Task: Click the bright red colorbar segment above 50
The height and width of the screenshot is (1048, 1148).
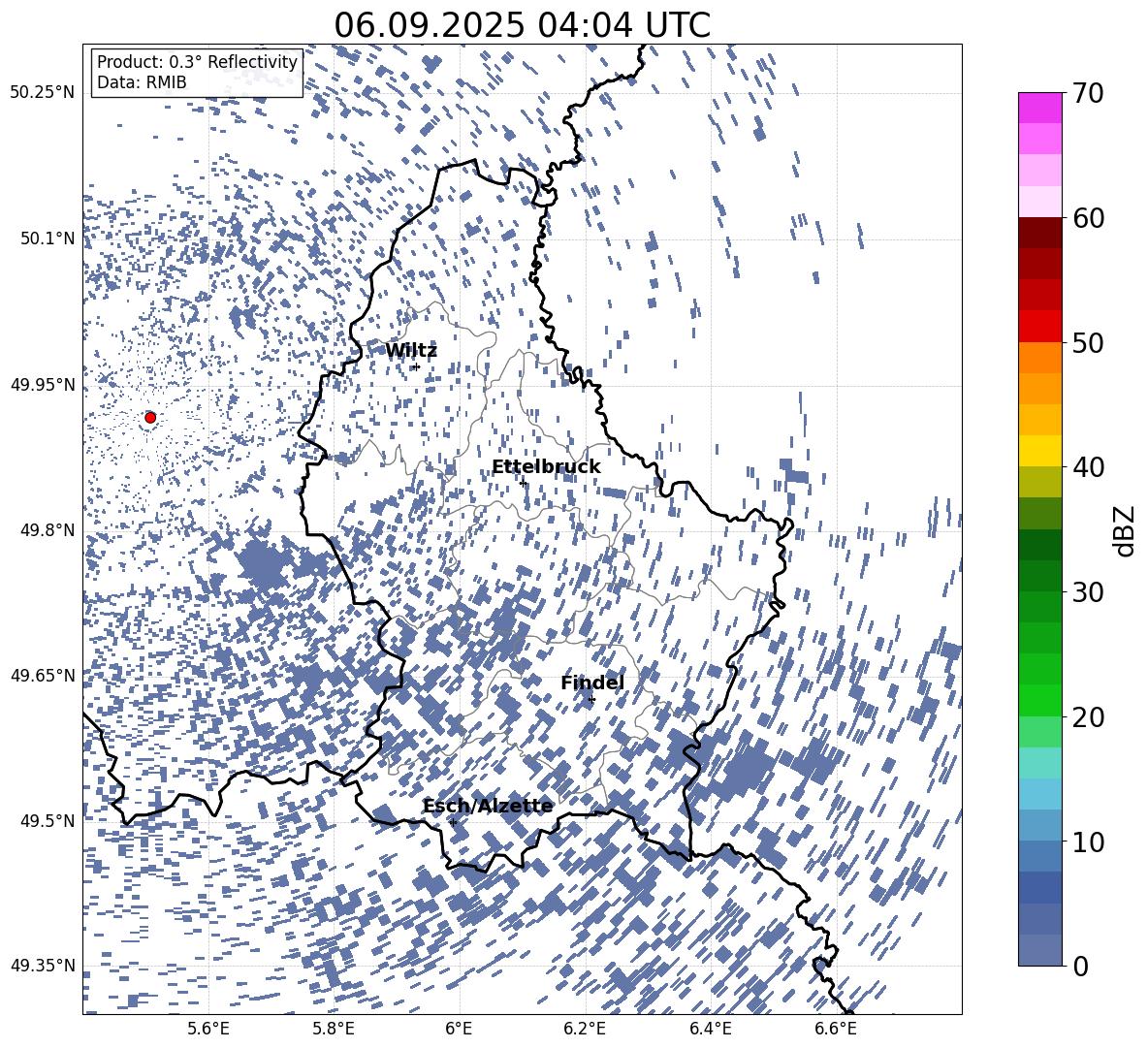Action: click(x=1039, y=327)
